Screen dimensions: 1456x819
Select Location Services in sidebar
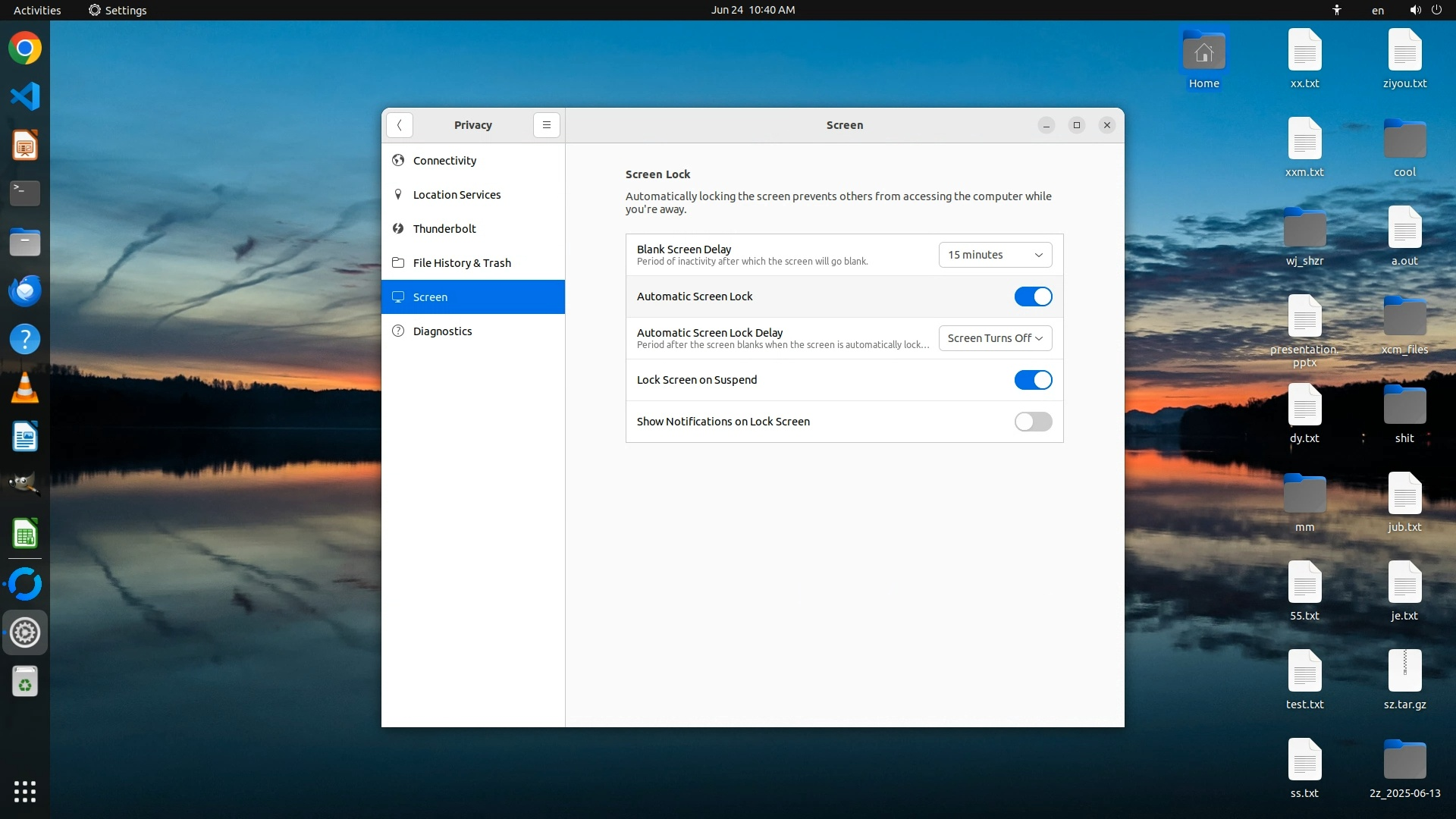click(457, 195)
